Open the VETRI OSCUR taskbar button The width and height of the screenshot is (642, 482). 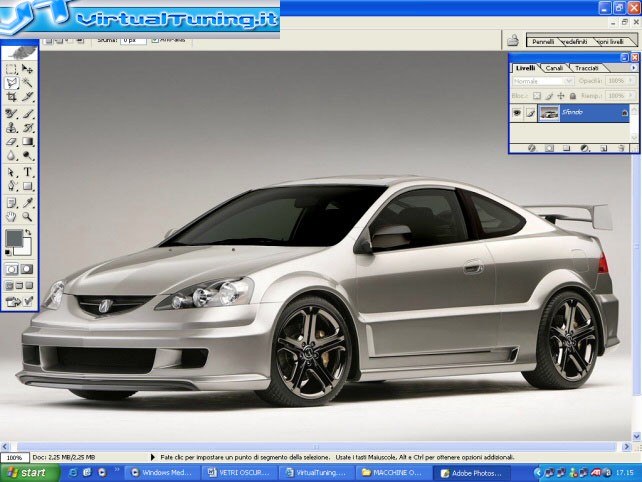tap(240, 473)
